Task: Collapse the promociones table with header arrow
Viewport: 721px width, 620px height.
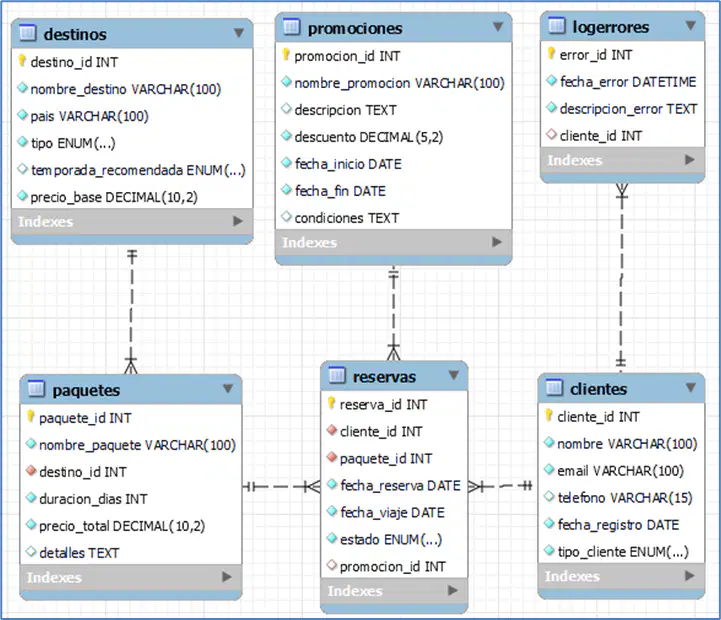Action: 498,27
